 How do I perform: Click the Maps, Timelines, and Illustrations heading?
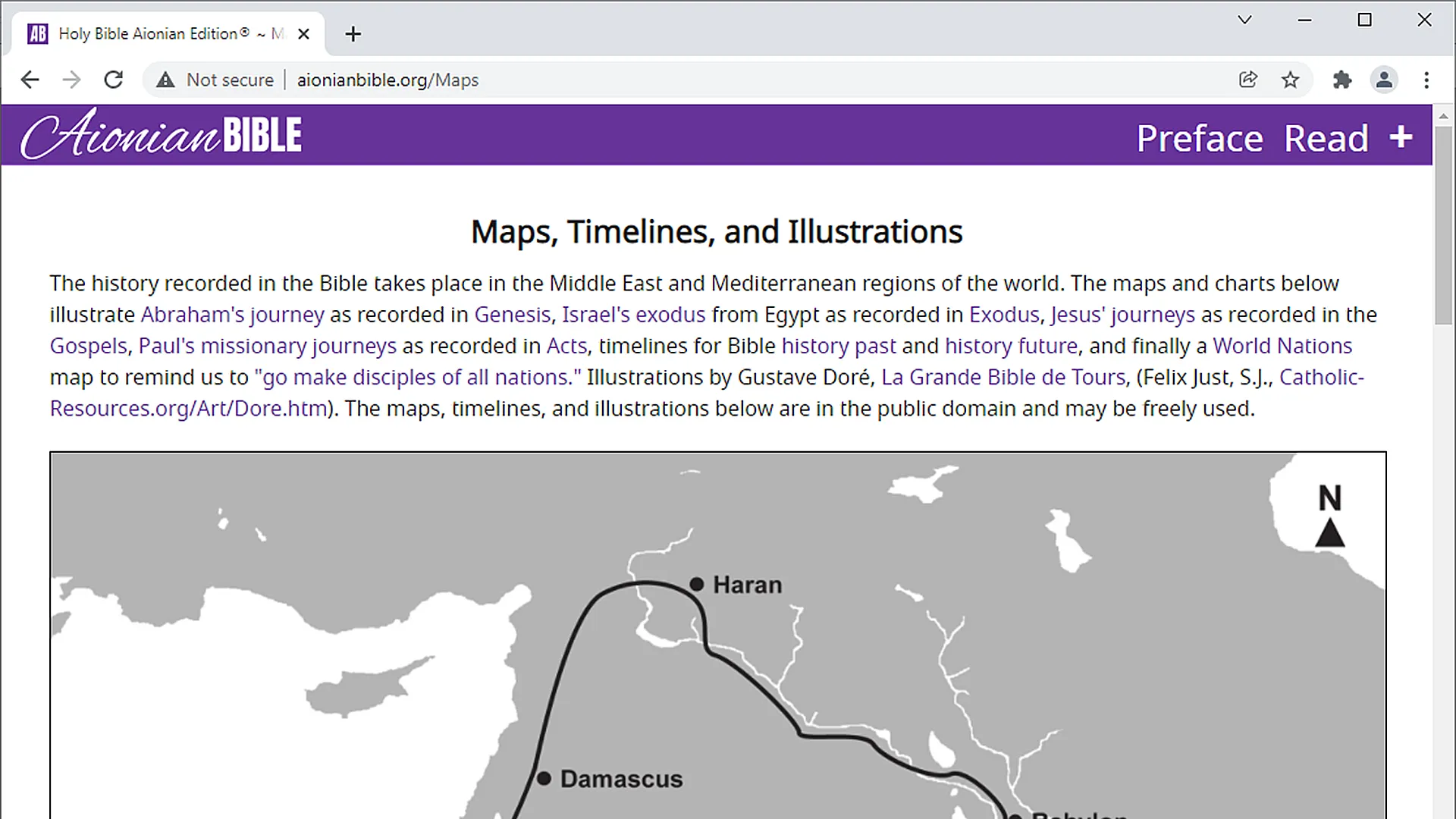717,232
